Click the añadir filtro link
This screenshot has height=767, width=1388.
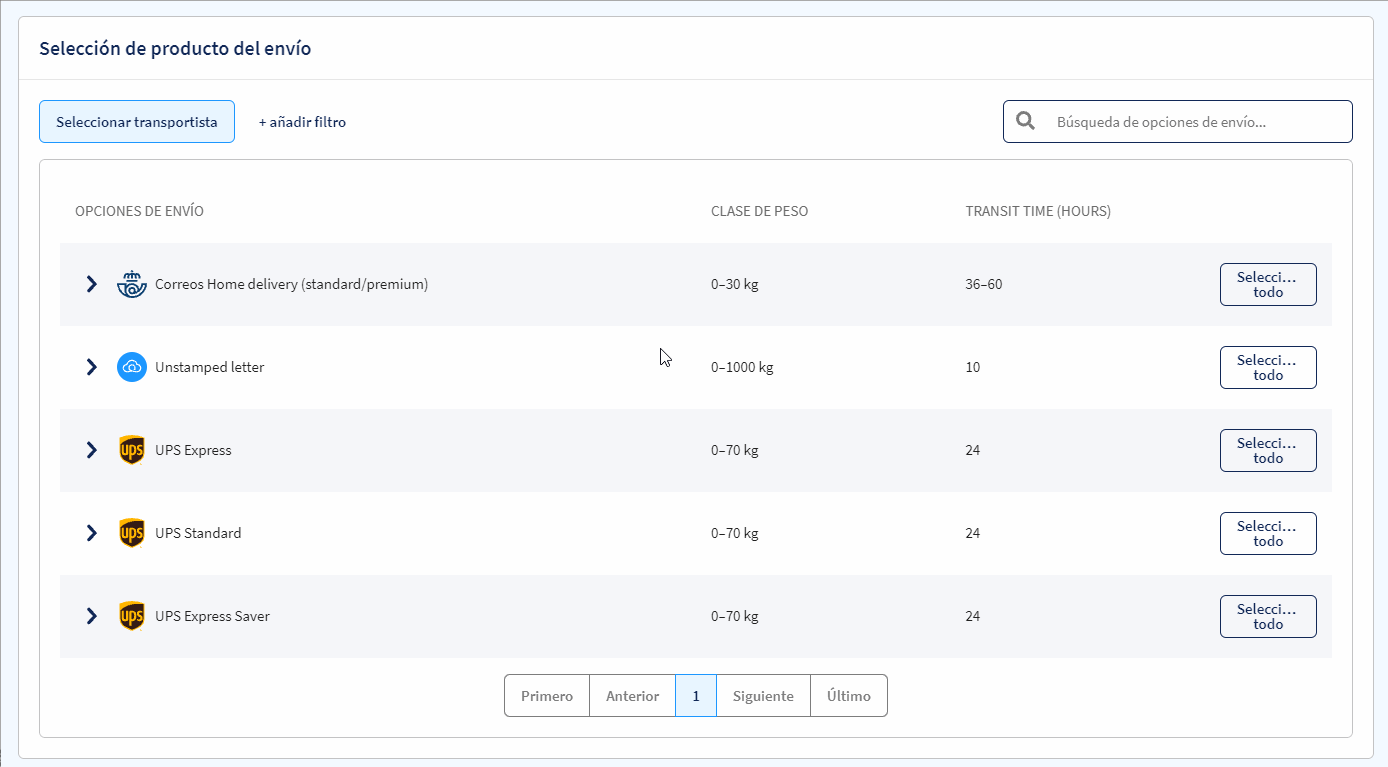302,122
